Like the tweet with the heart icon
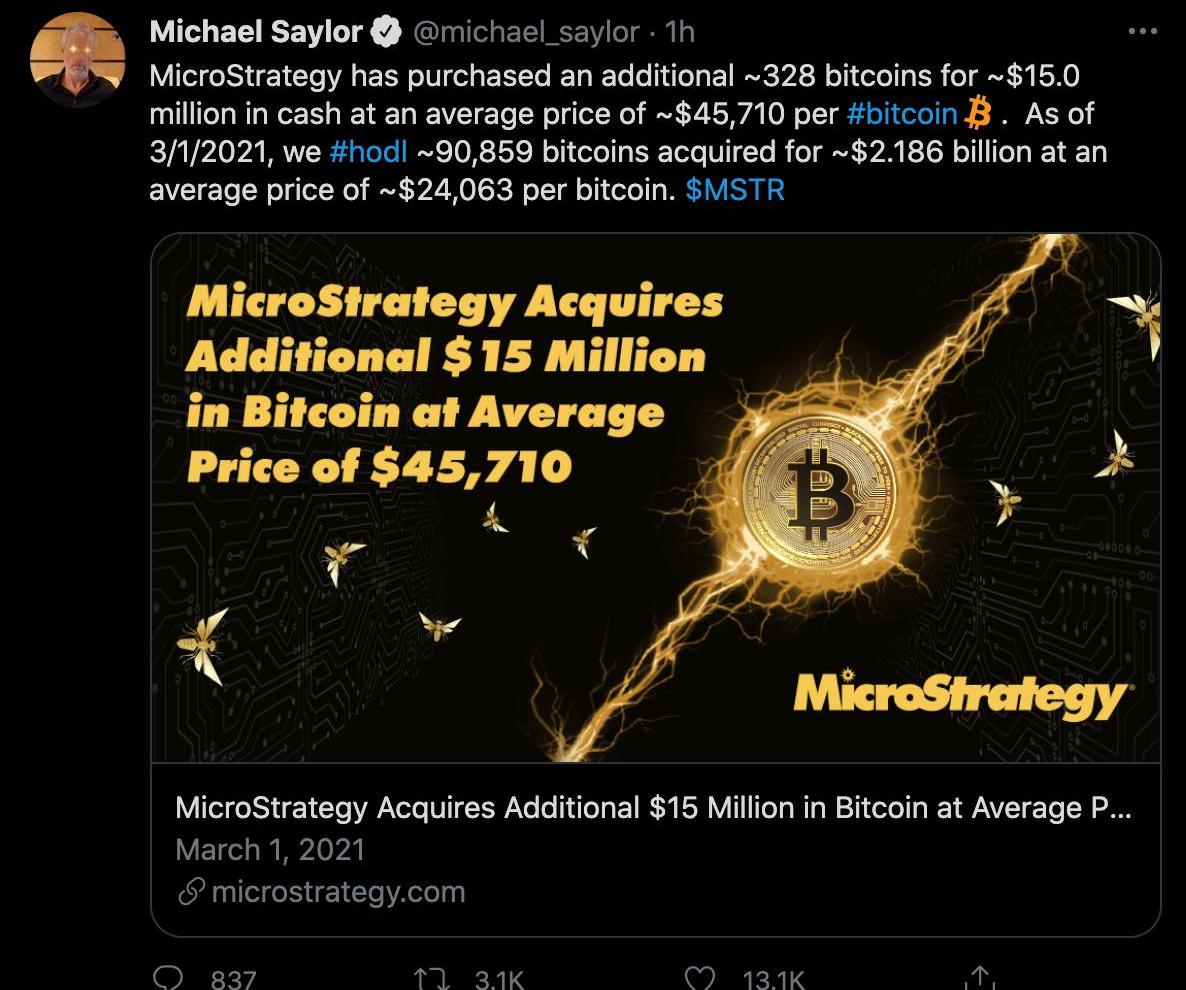 coord(700,978)
